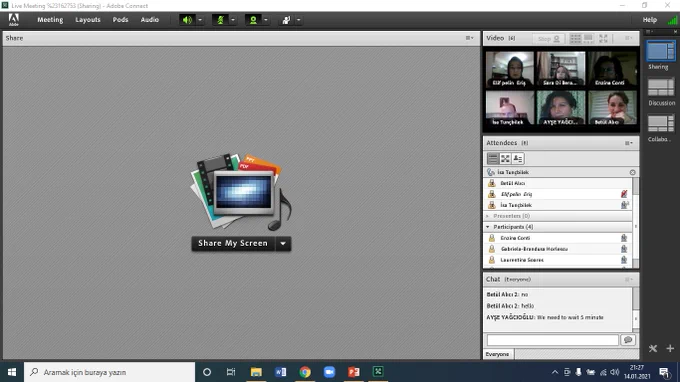Select the Everyone chat tab
Image resolution: width=680 pixels, height=382 pixels.
pos(497,354)
